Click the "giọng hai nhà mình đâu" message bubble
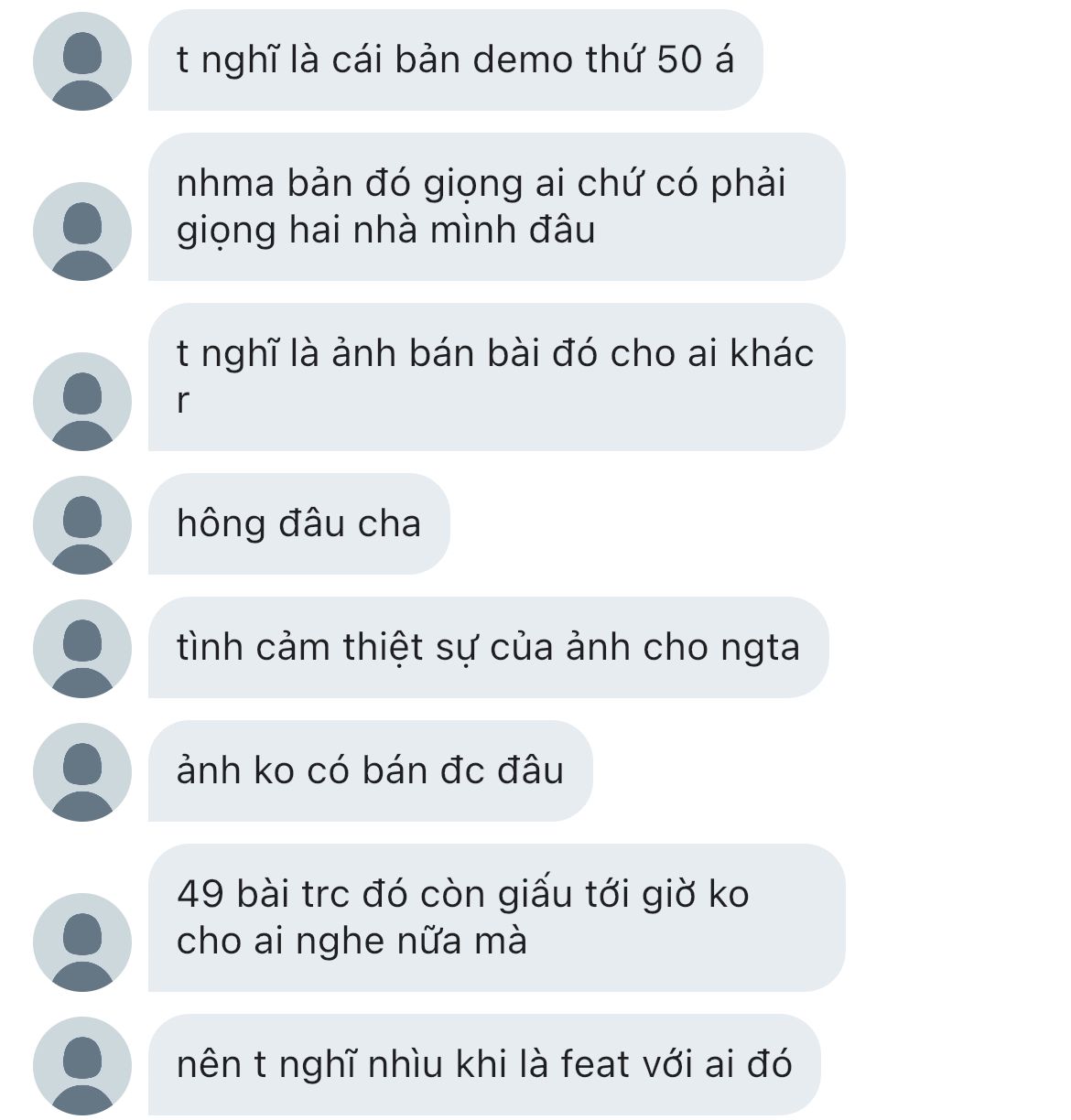Image resolution: width=1071 pixels, height=1120 pixels. click(x=495, y=207)
